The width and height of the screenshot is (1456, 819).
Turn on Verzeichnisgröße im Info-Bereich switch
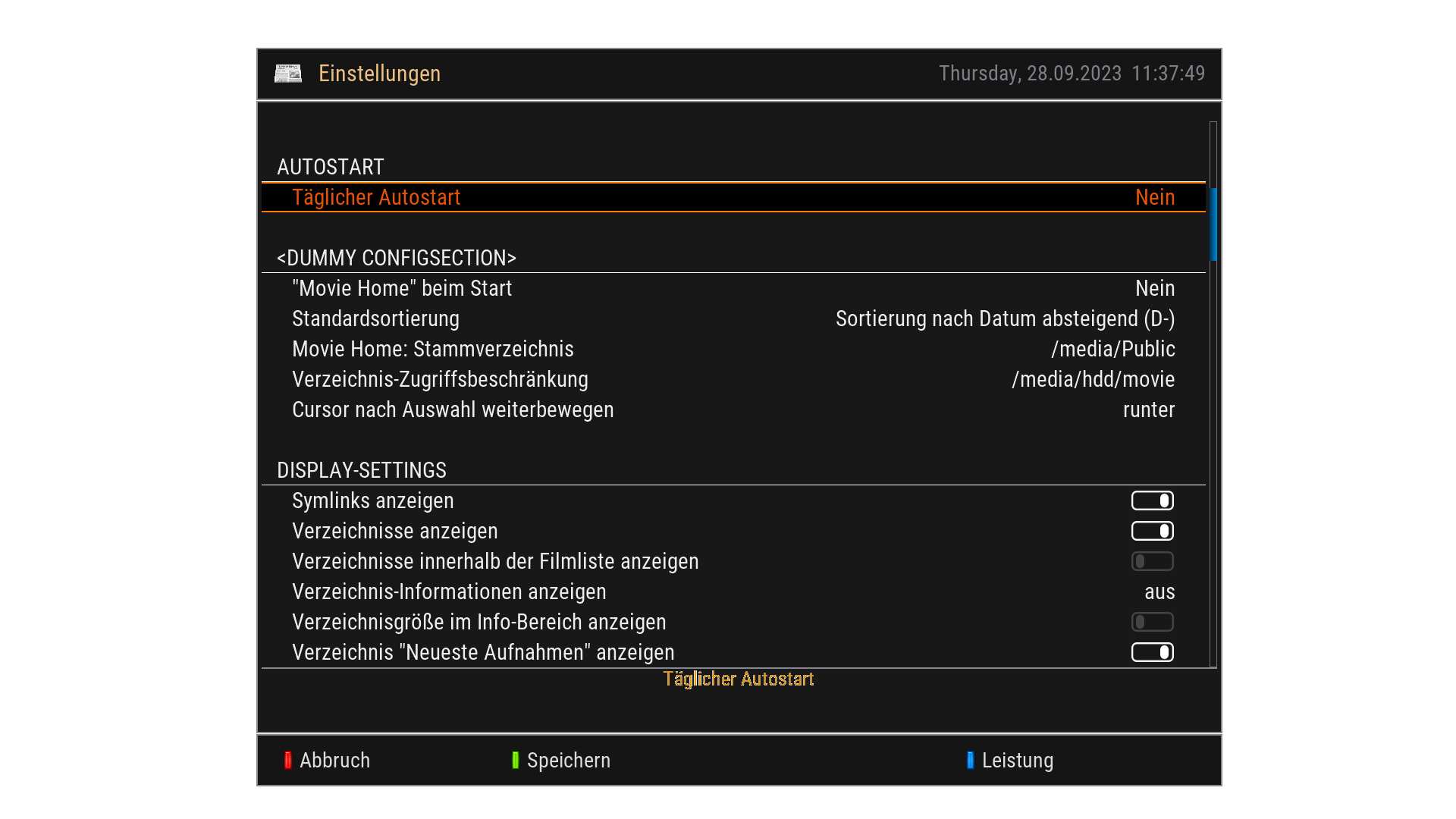(1152, 622)
